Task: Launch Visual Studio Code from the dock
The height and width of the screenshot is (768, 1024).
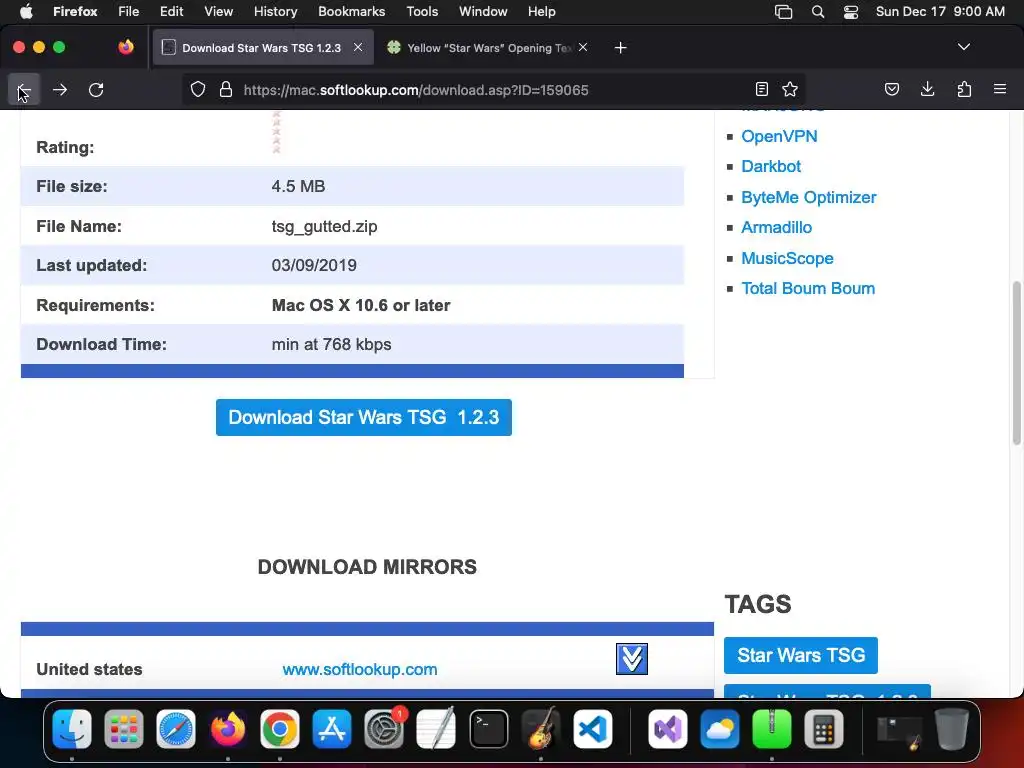Action: pyautogui.click(x=592, y=729)
